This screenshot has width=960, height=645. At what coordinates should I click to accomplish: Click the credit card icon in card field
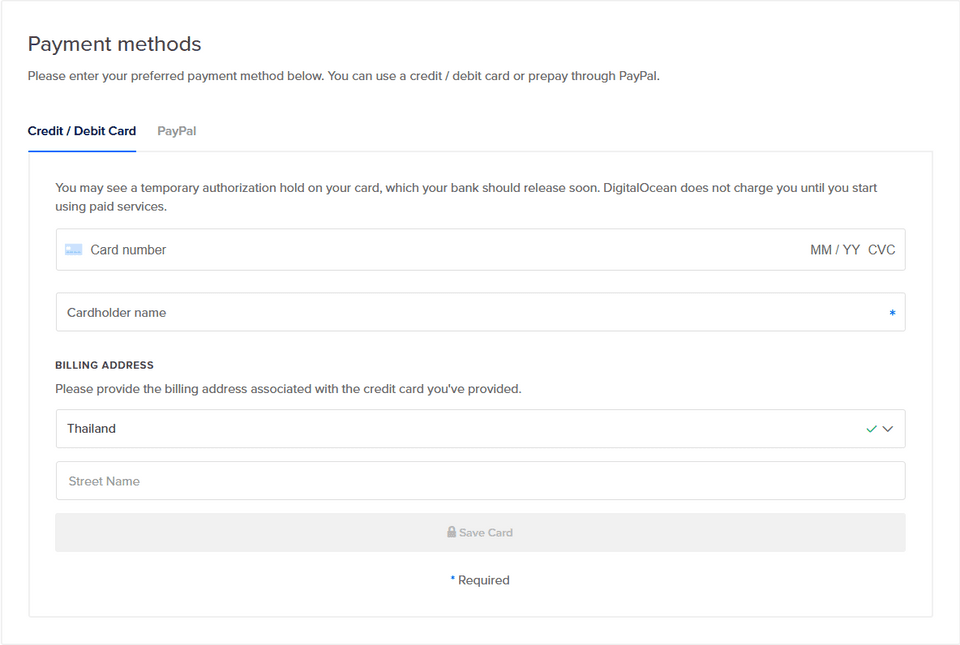pyautogui.click(x=74, y=249)
